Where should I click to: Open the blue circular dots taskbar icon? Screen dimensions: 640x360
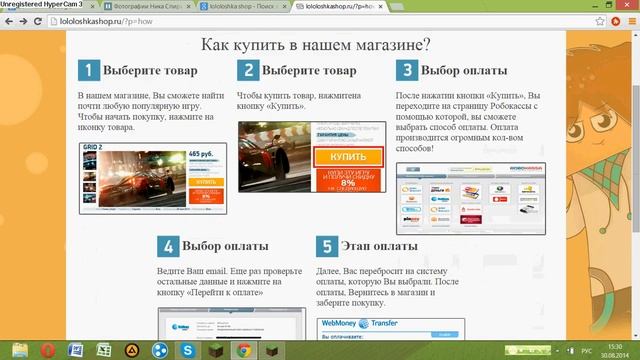(160, 350)
